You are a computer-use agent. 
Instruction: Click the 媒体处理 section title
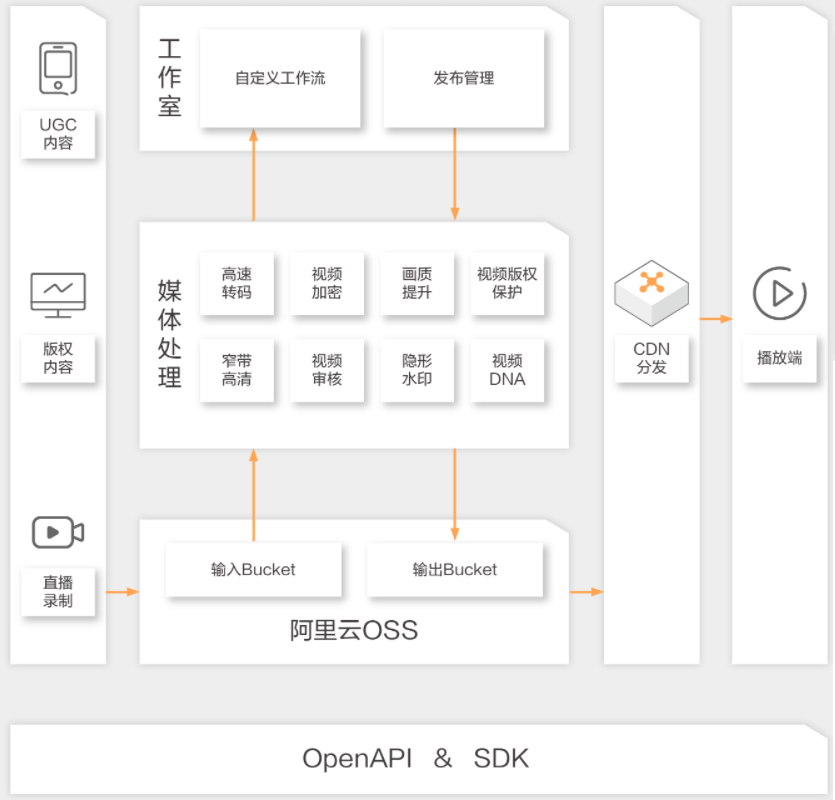point(170,334)
